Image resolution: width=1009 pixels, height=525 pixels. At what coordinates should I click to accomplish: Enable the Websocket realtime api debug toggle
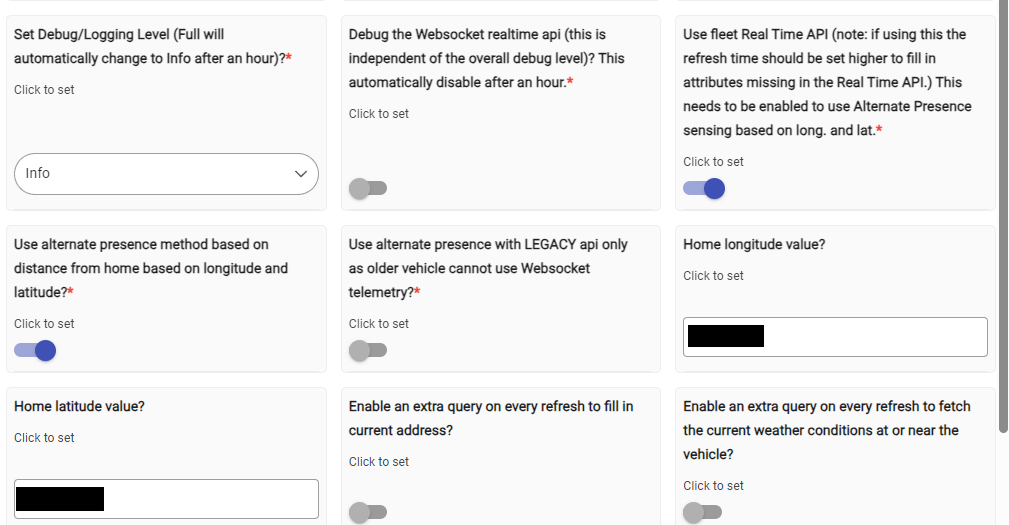coord(368,188)
